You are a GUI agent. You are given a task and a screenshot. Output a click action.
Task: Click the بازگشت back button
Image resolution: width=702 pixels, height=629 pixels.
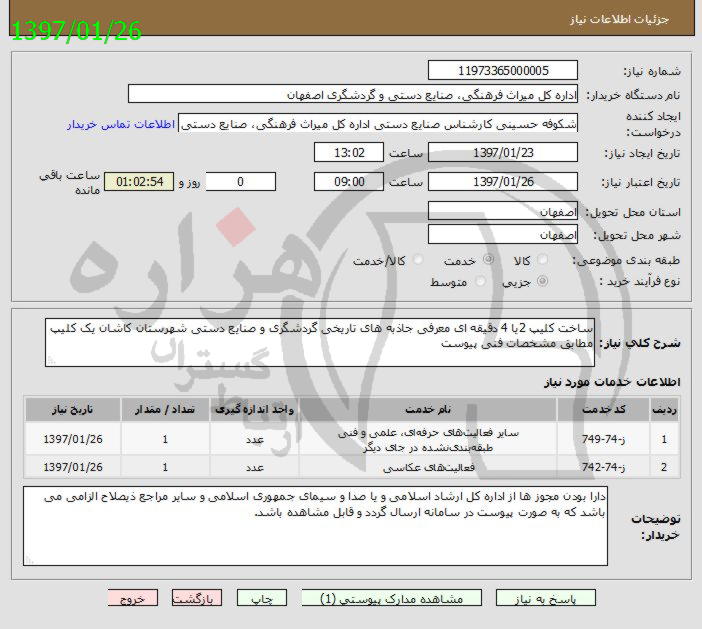pos(197,599)
